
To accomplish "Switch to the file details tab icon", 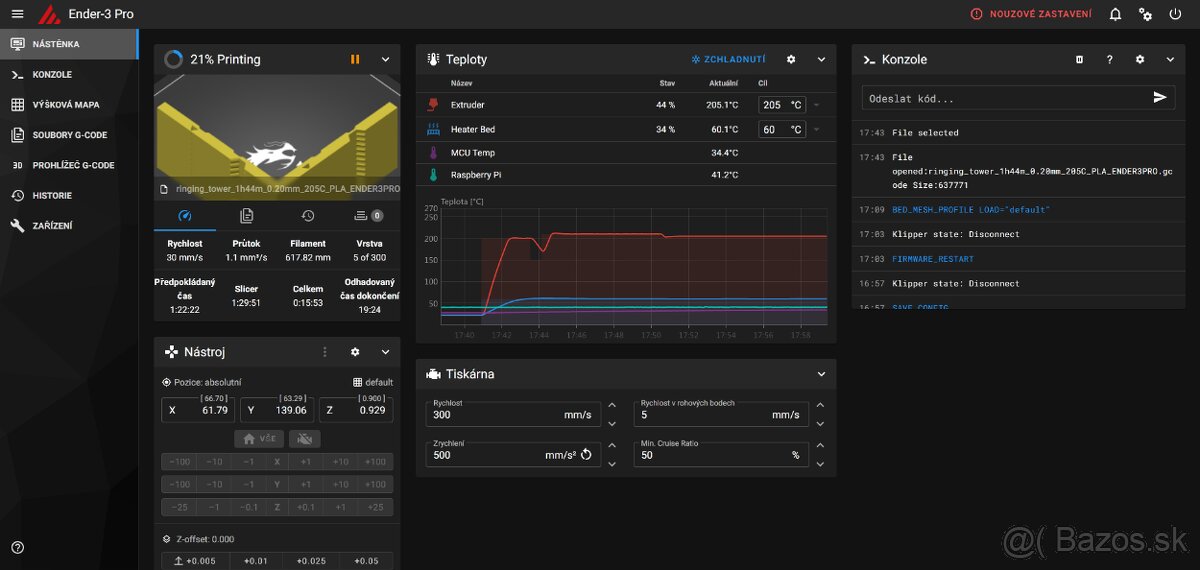I will pos(247,215).
